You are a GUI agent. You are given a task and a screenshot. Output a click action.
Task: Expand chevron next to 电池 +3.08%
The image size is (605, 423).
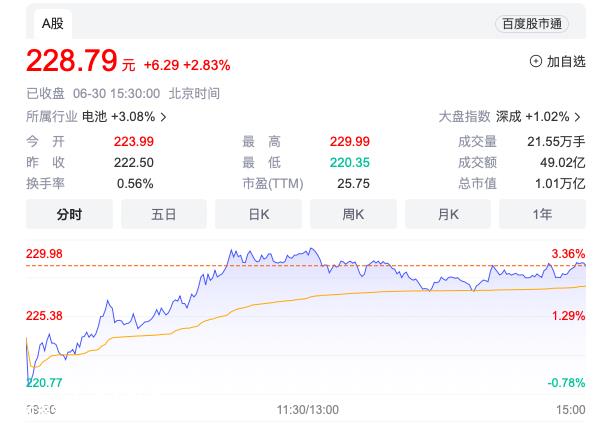click(x=164, y=117)
